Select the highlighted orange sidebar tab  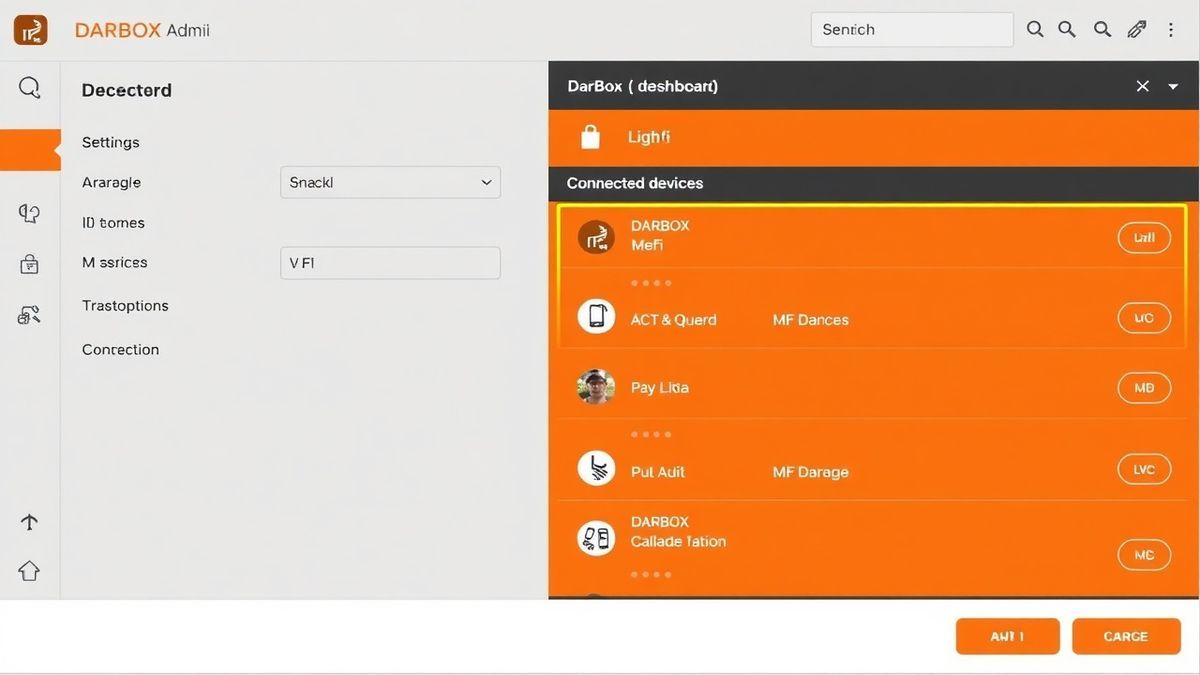30,150
